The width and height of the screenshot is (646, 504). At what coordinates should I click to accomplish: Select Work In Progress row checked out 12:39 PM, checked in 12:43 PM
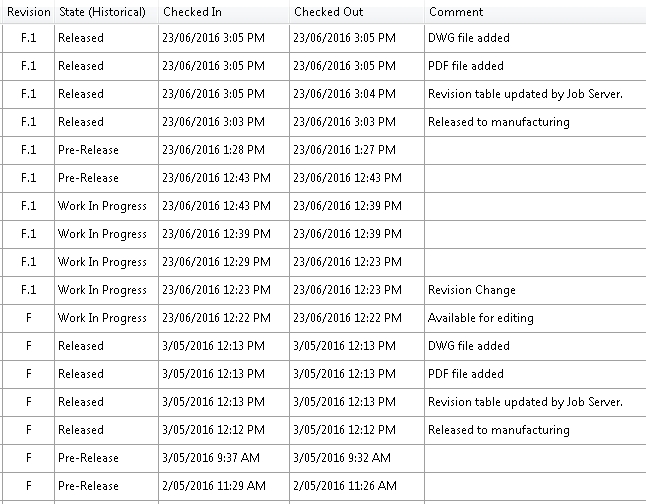pyautogui.click(x=324, y=206)
